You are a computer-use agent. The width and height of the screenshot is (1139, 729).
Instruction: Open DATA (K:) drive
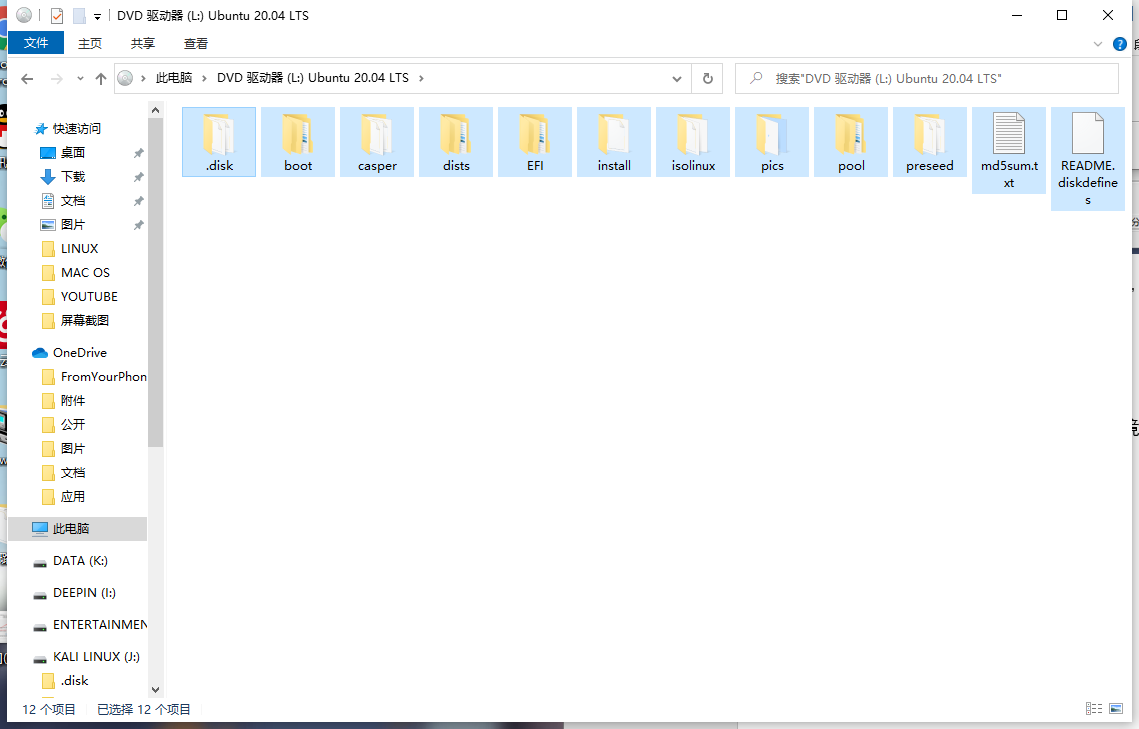click(80, 561)
